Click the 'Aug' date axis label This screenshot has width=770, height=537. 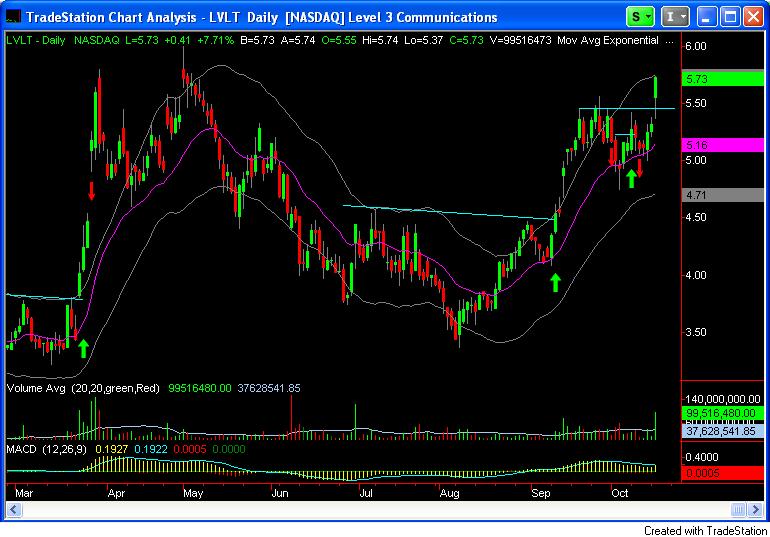click(449, 493)
